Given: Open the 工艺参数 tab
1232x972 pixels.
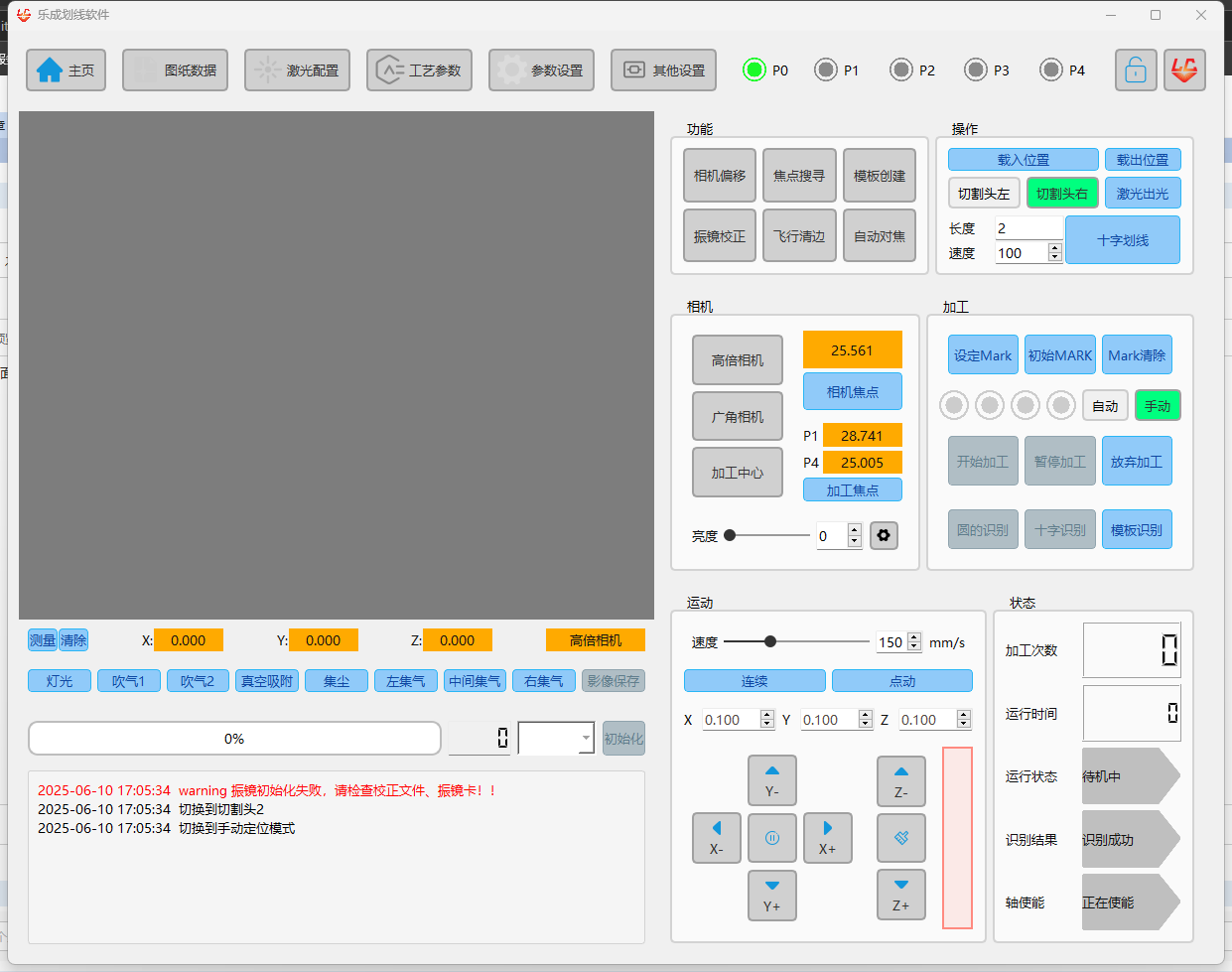Looking at the screenshot, I should [419, 70].
